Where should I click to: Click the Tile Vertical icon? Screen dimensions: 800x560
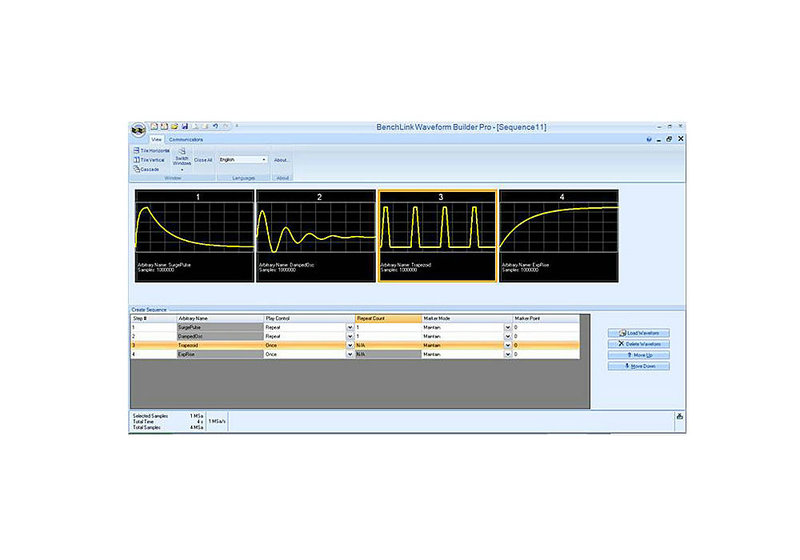[137, 160]
